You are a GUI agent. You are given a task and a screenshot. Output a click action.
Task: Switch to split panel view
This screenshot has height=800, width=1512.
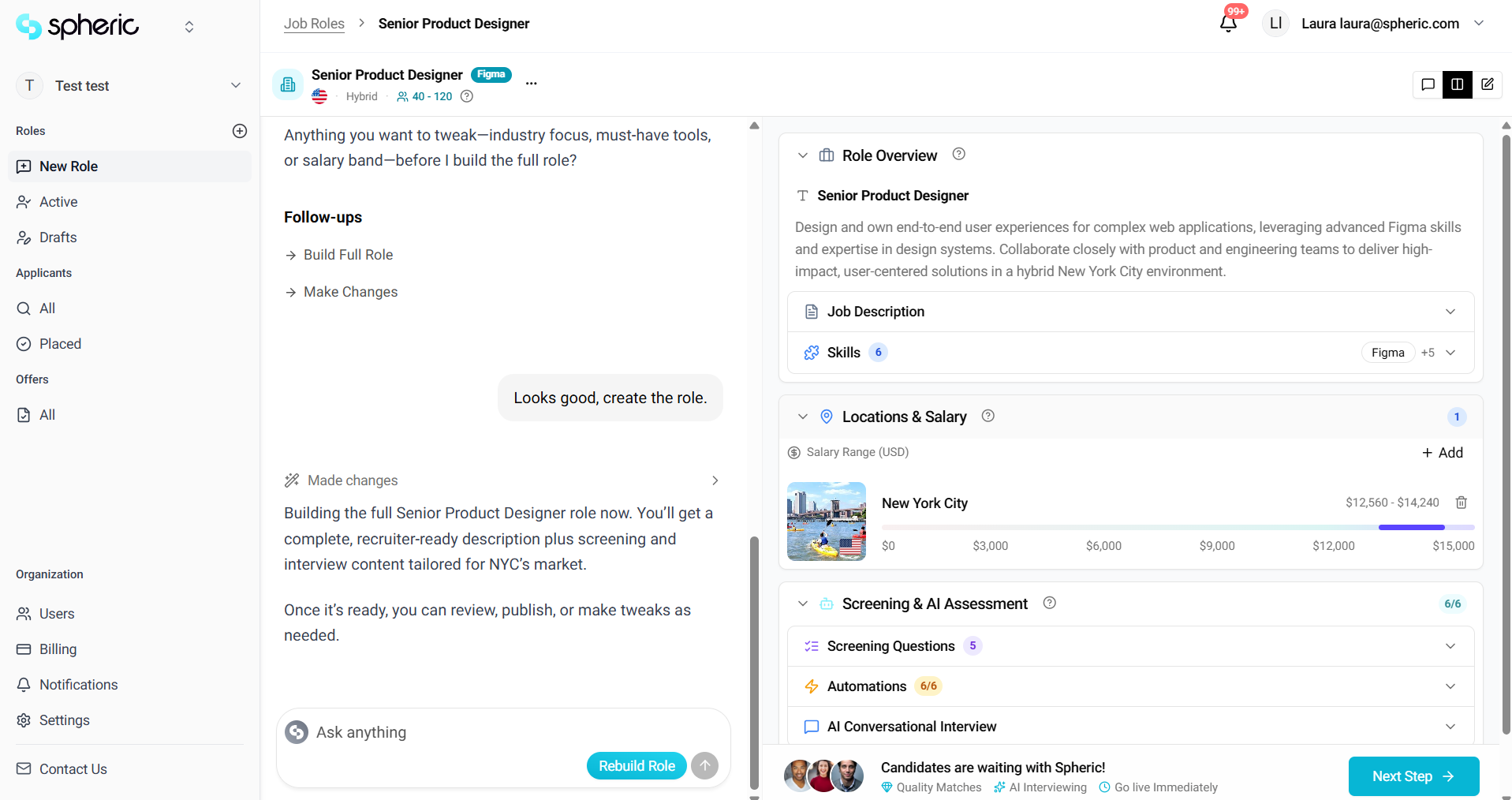1457,84
